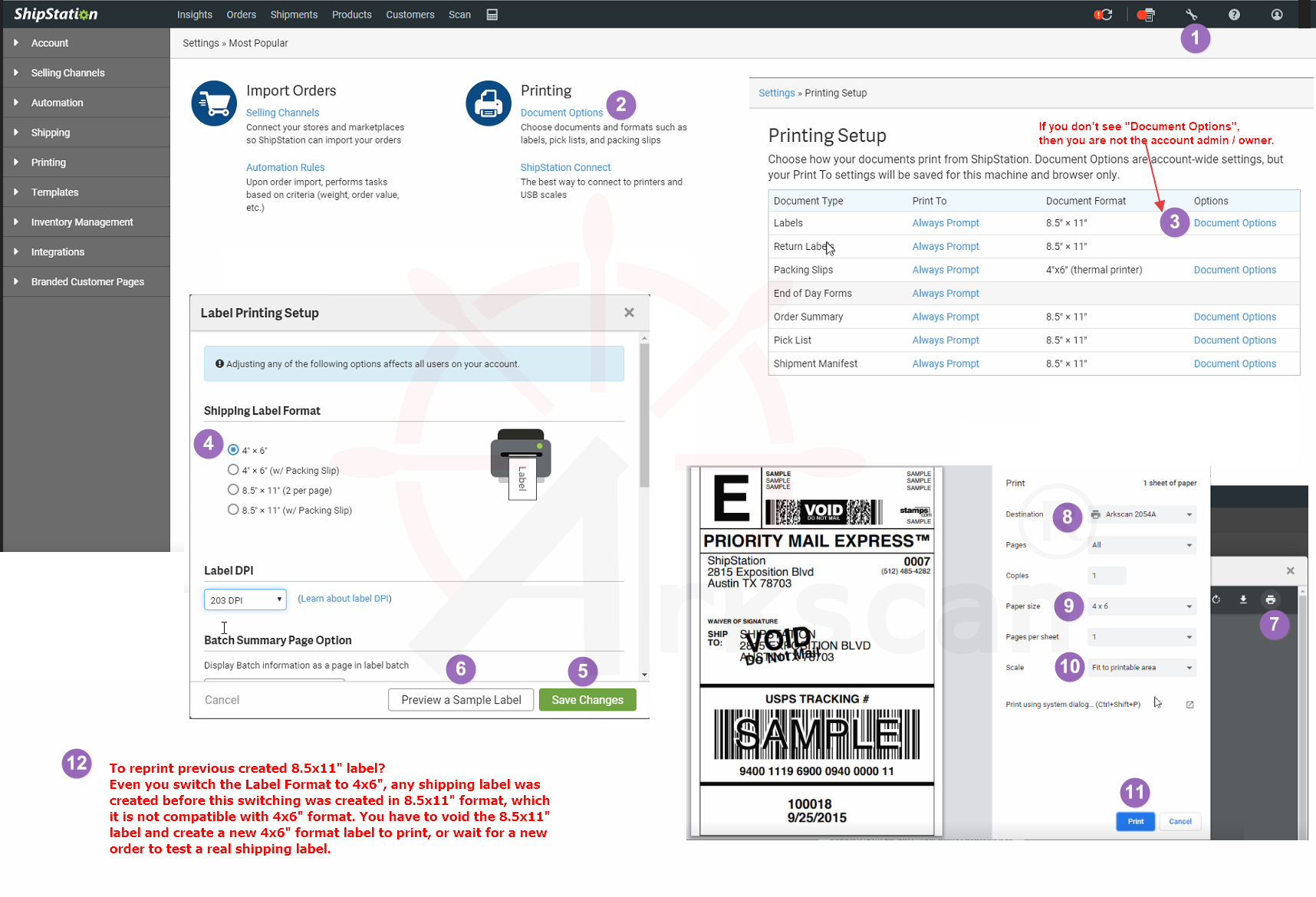1316x897 pixels.
Task: Expand the Branded Customer Pages section
Action: point(86,282)
